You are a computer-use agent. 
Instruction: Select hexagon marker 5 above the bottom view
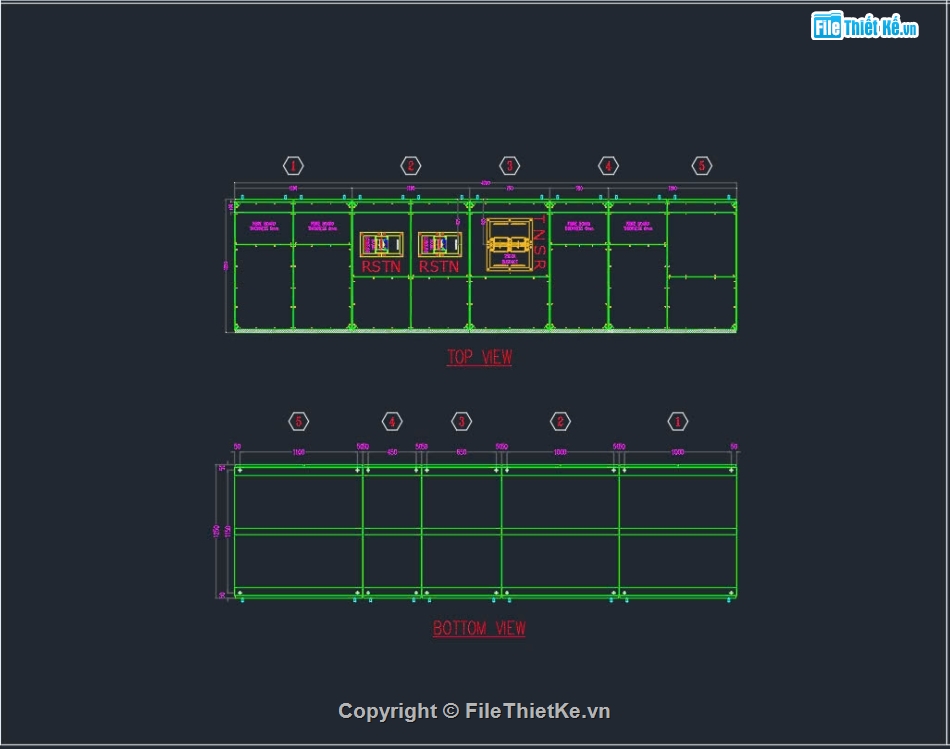(299, 421)
